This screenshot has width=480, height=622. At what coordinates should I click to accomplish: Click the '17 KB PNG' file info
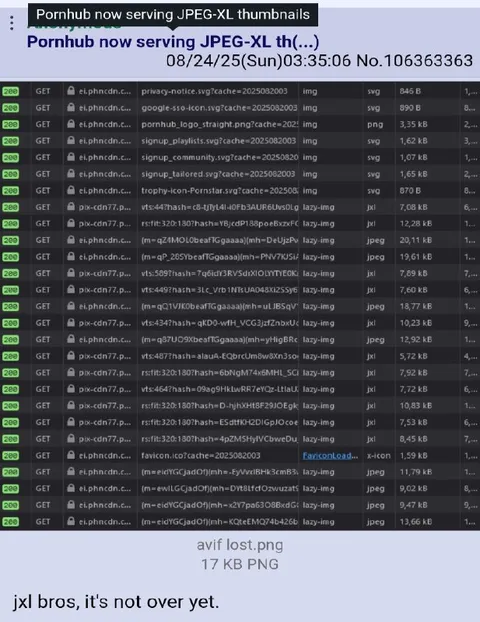point(240,564)
